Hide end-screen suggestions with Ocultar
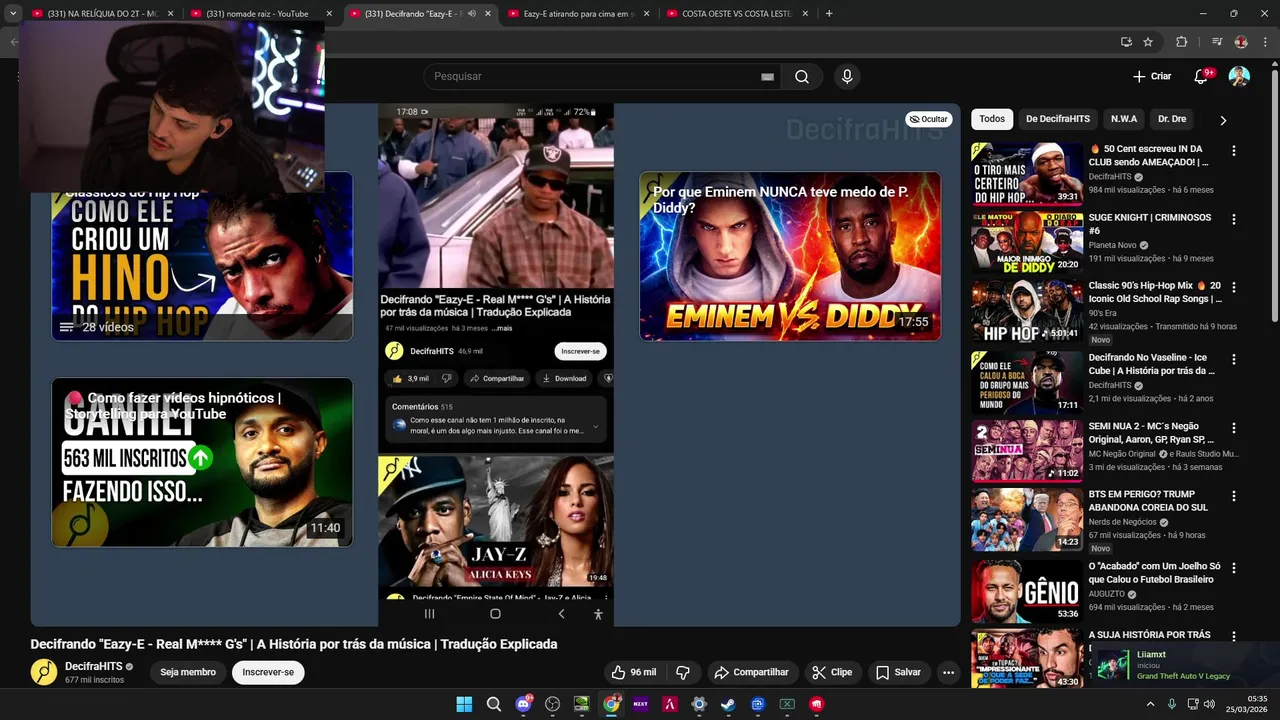Screen dimensions: 1280x720 928,119
